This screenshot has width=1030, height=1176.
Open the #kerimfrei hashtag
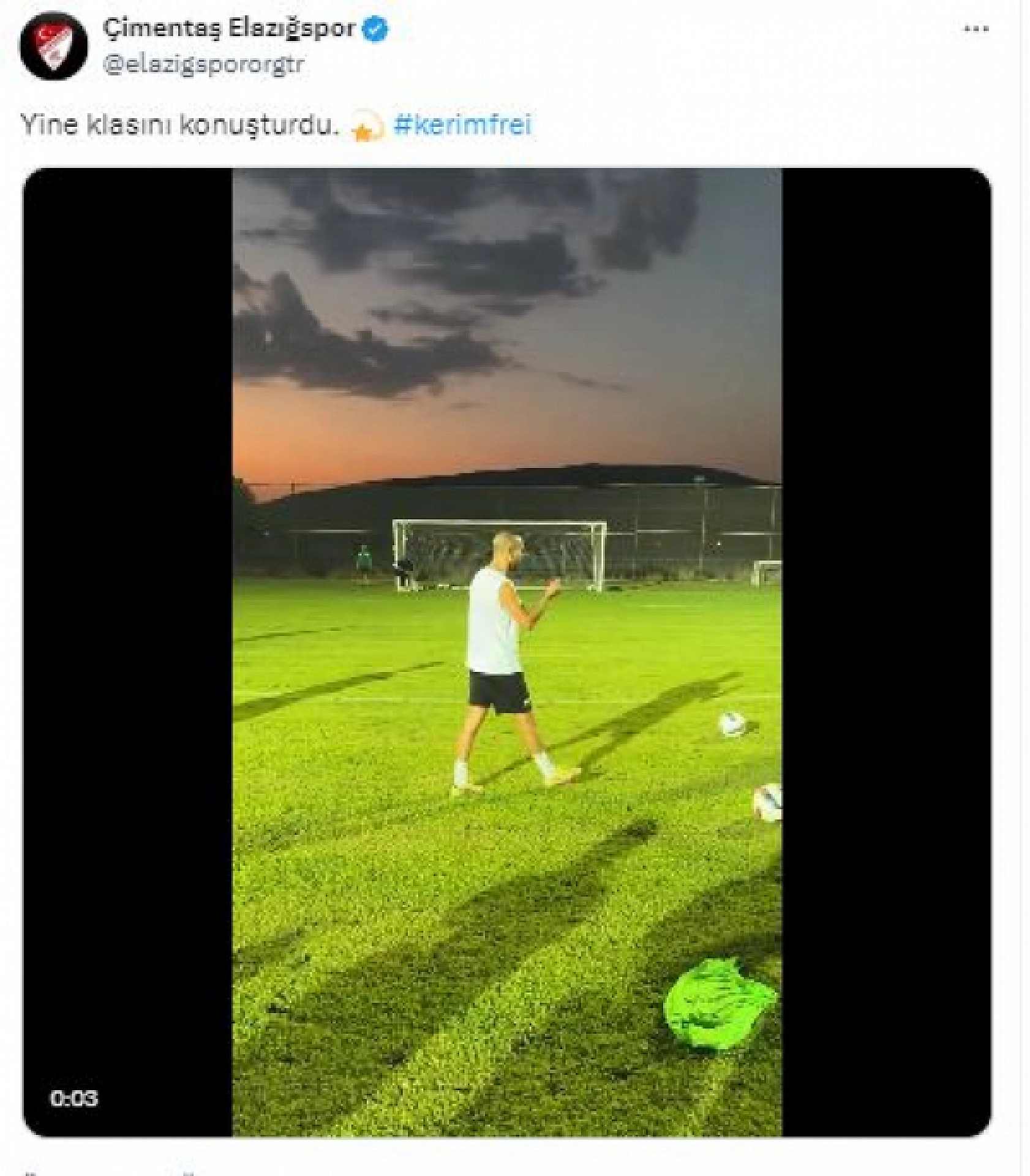(462, 125)
